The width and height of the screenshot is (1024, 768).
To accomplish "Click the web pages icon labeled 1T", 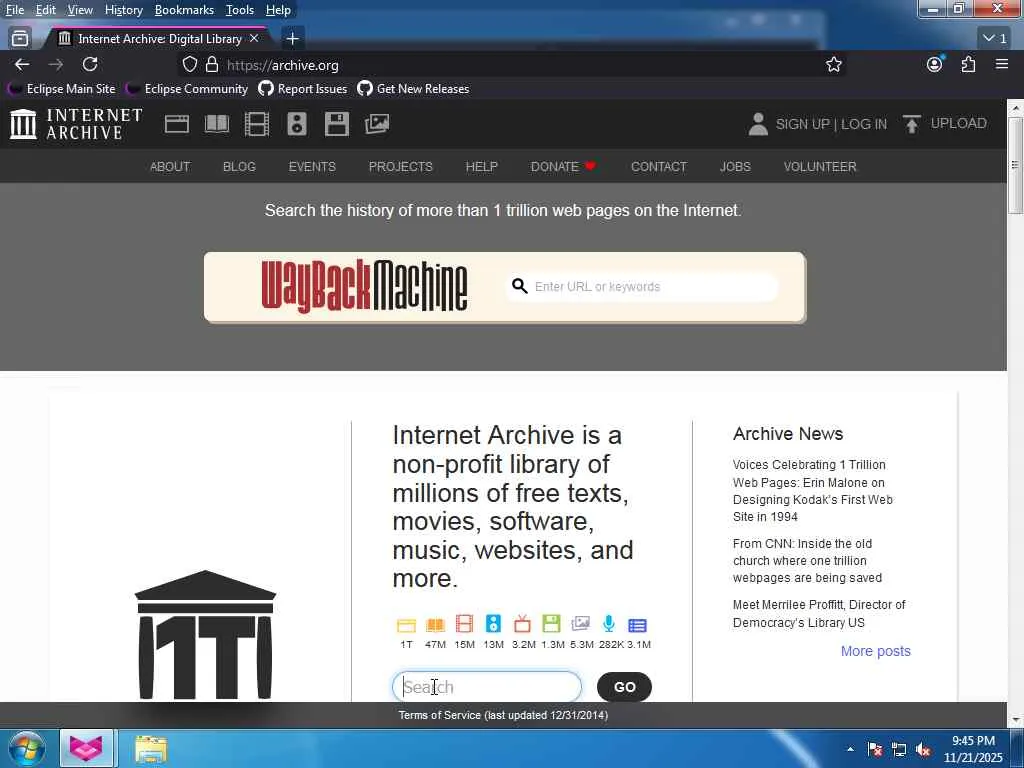I will click(x=406, y=625).
